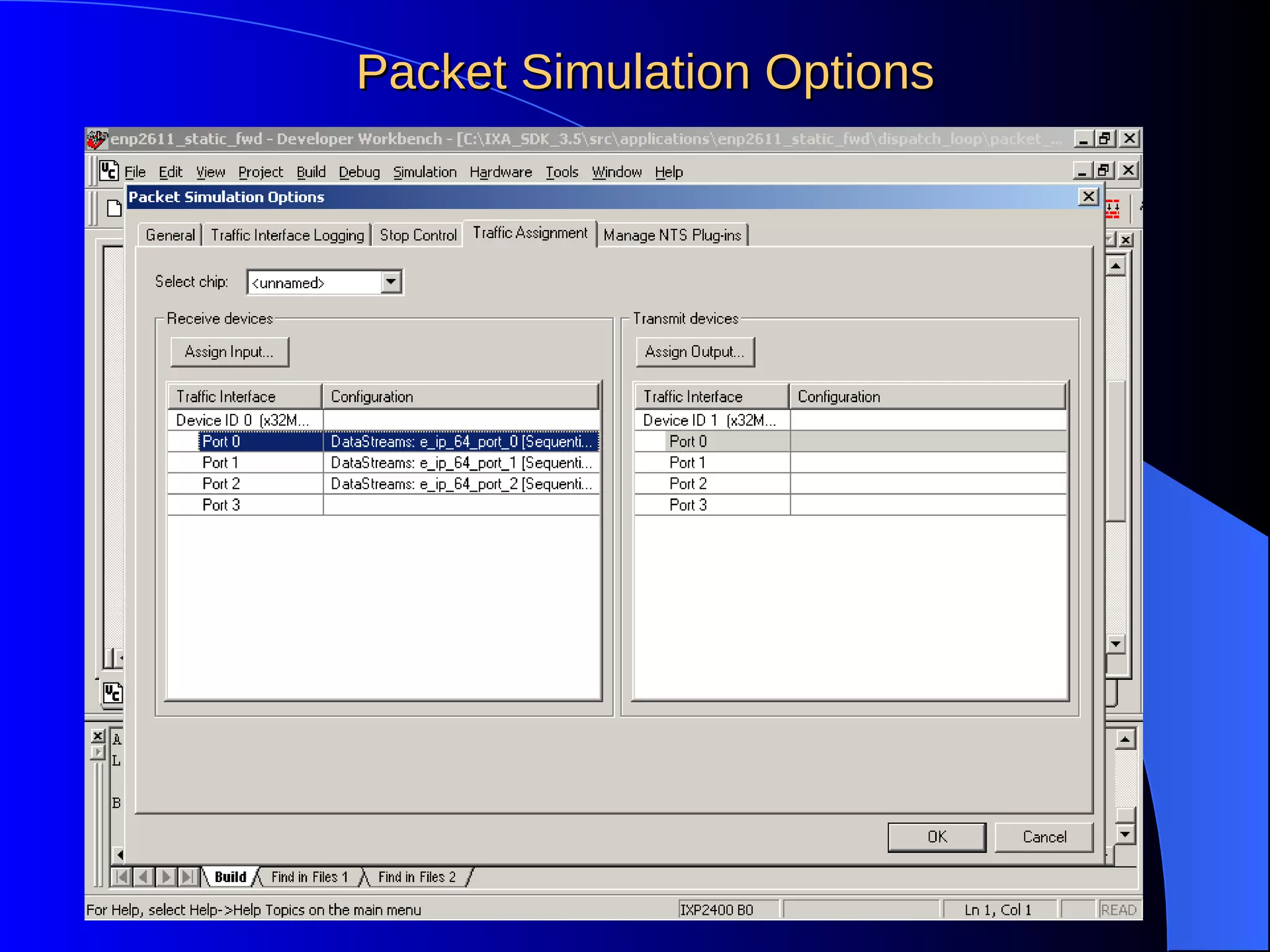
Task: Click IXP2400 B0 status bar entry
Action: (729, 910)
